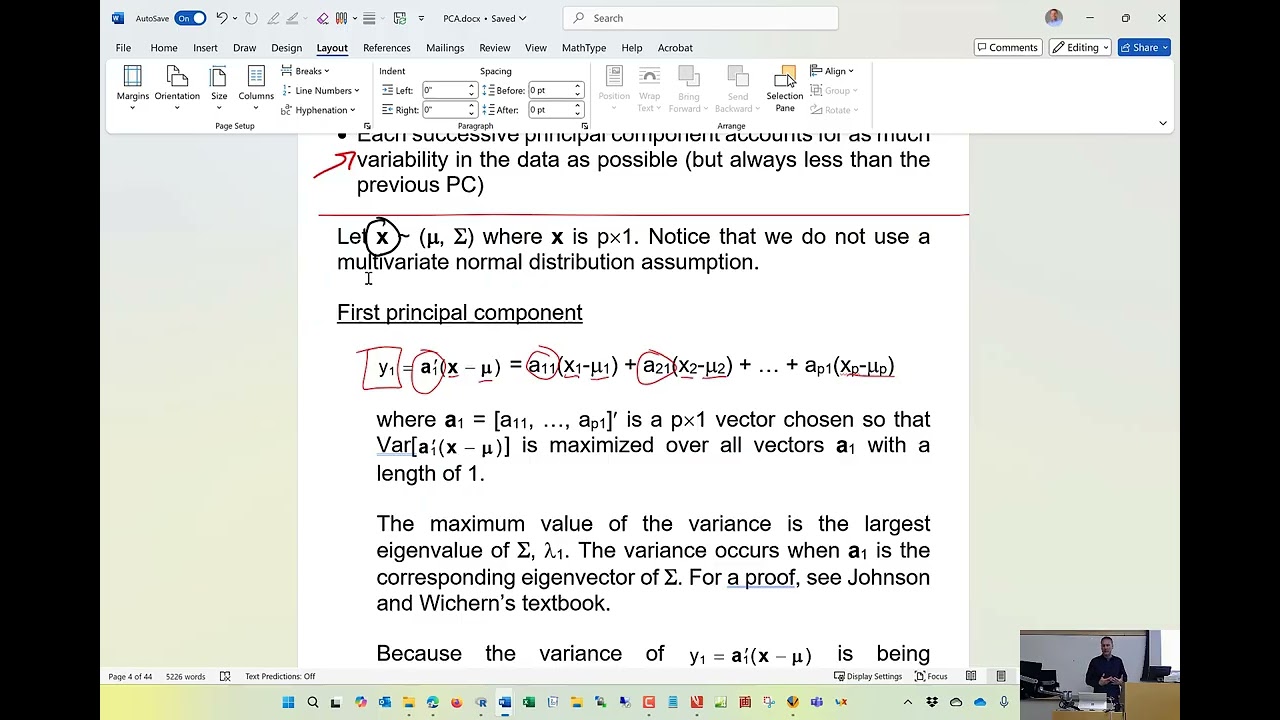Screen dimensions: 1280x720
Task: Open the Columns options
Action: [x=256, y=88]
